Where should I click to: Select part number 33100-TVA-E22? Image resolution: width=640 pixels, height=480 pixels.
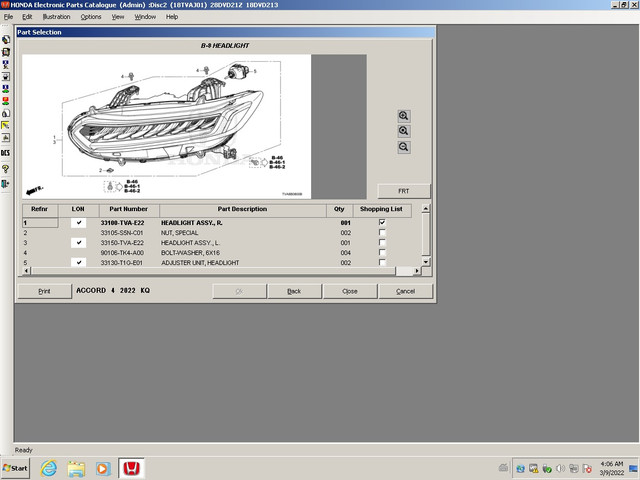coord(122,223)
